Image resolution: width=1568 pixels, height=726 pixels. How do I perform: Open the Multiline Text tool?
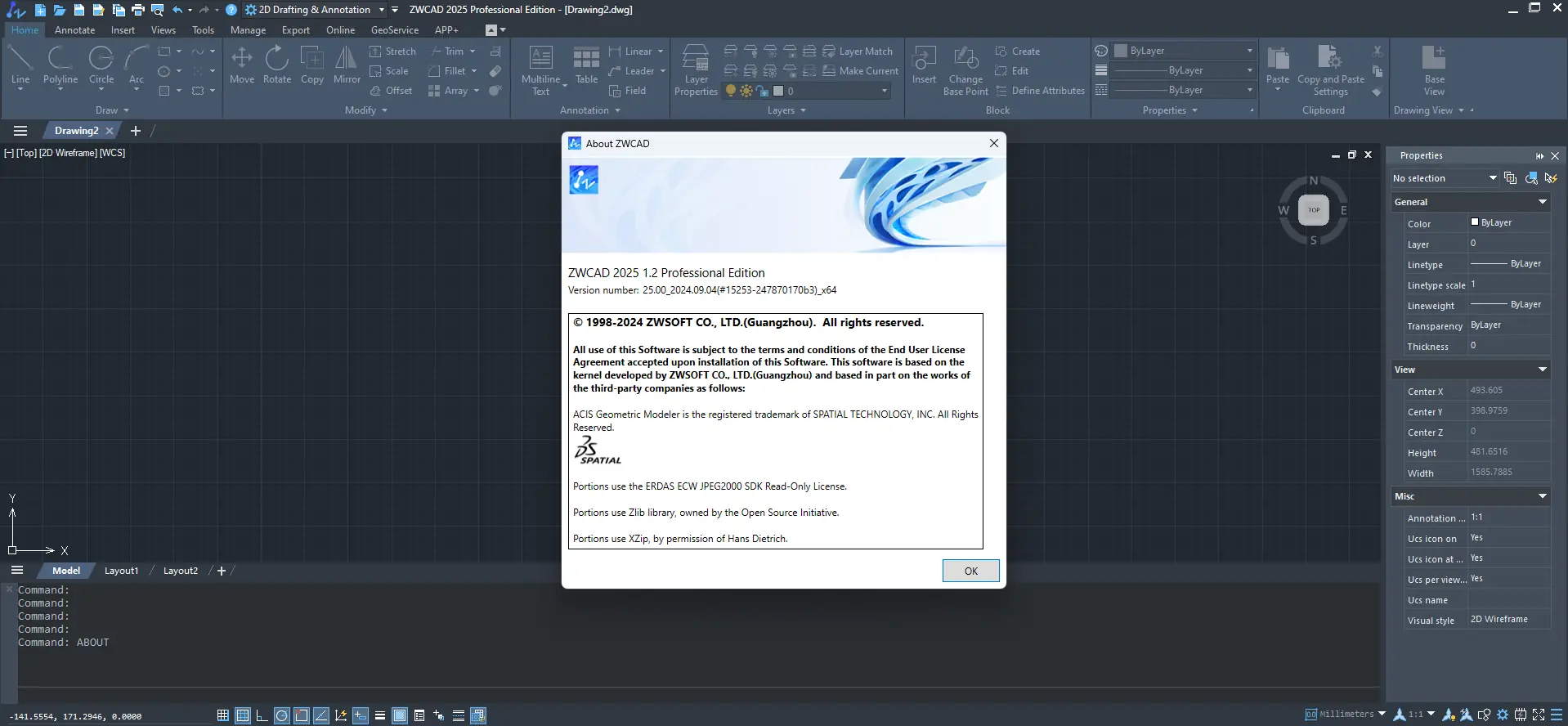tap(541, 70)
